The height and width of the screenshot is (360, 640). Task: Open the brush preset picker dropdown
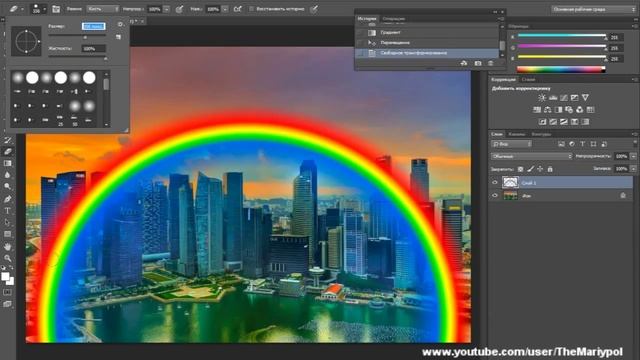[39, 9]
